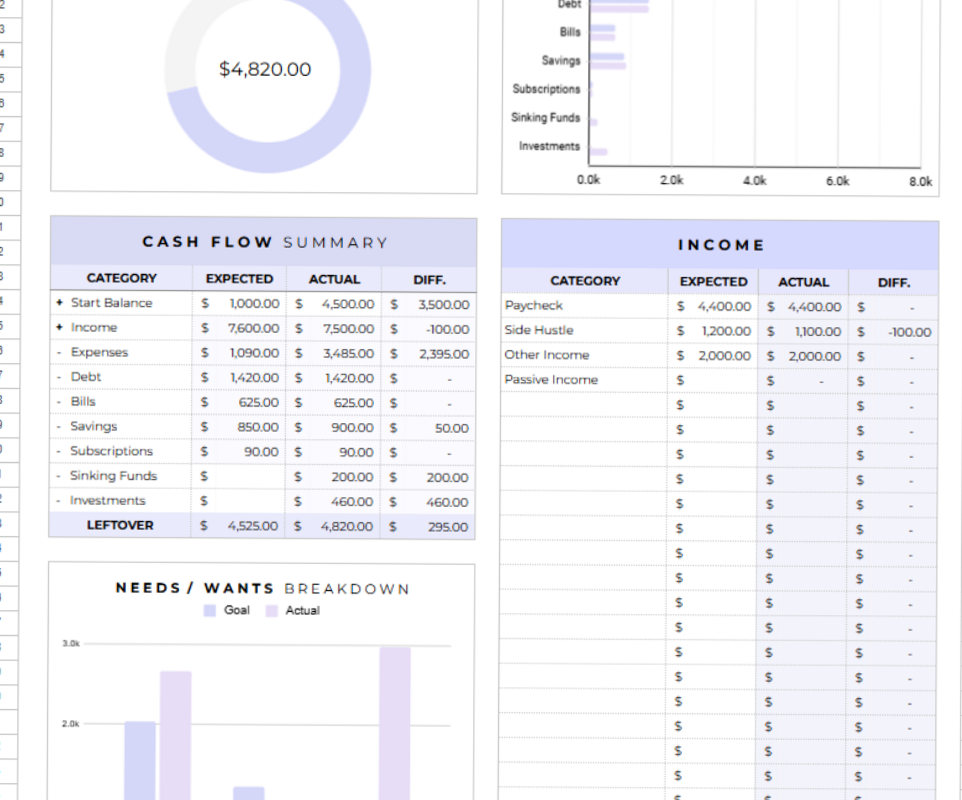Click the Goal legend marker
Image resolution: width=962 pixels, height=800 pixels.
[x=209, y=610]
